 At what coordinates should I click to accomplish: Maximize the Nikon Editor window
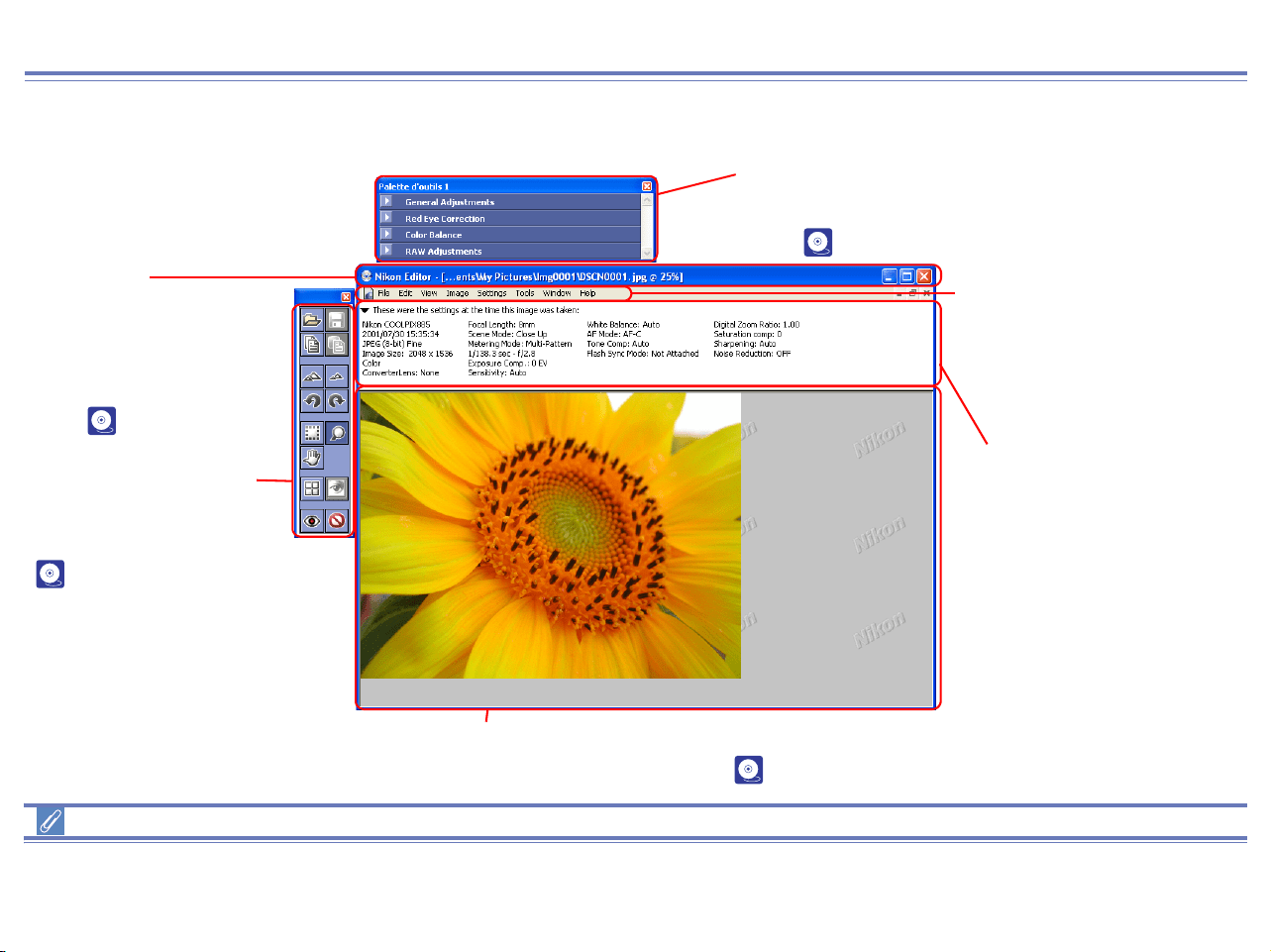pyautogui.click(x=906, y=276)
